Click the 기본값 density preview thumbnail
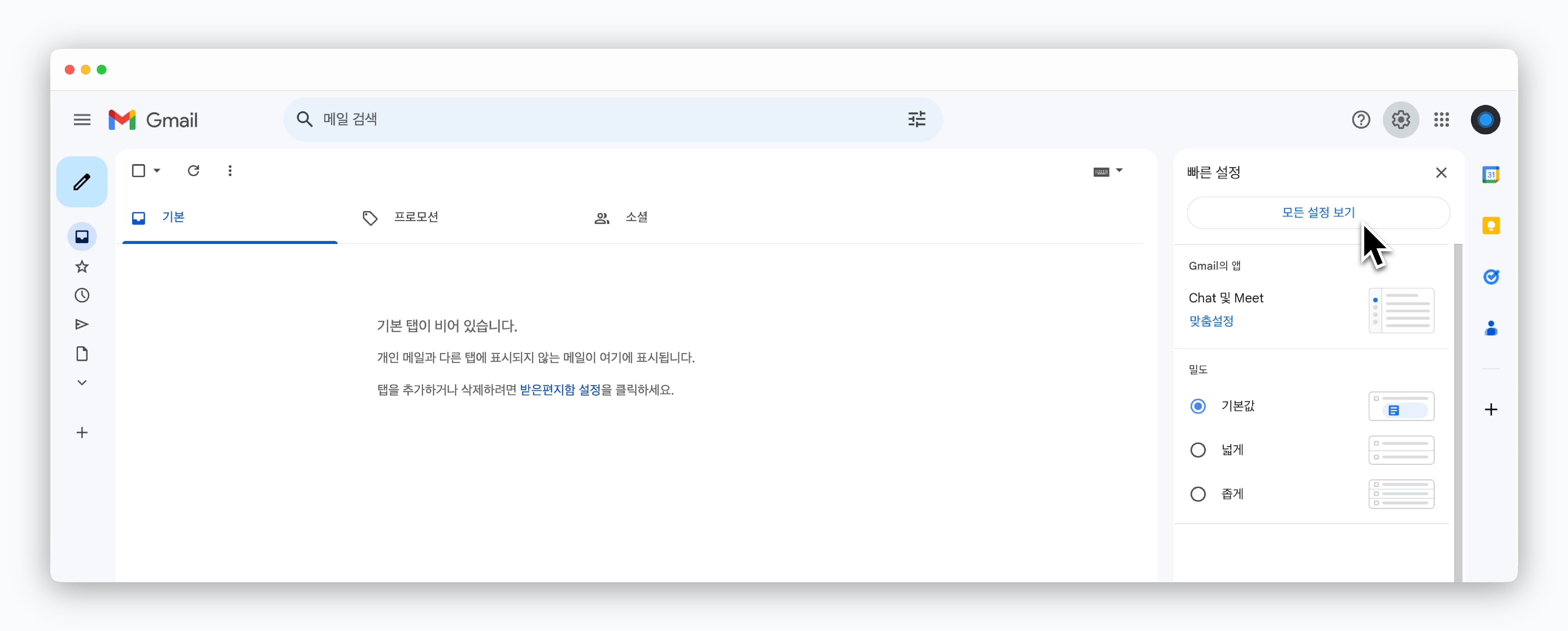This screenshot has height=631, width=1568. click(1401, 406)
